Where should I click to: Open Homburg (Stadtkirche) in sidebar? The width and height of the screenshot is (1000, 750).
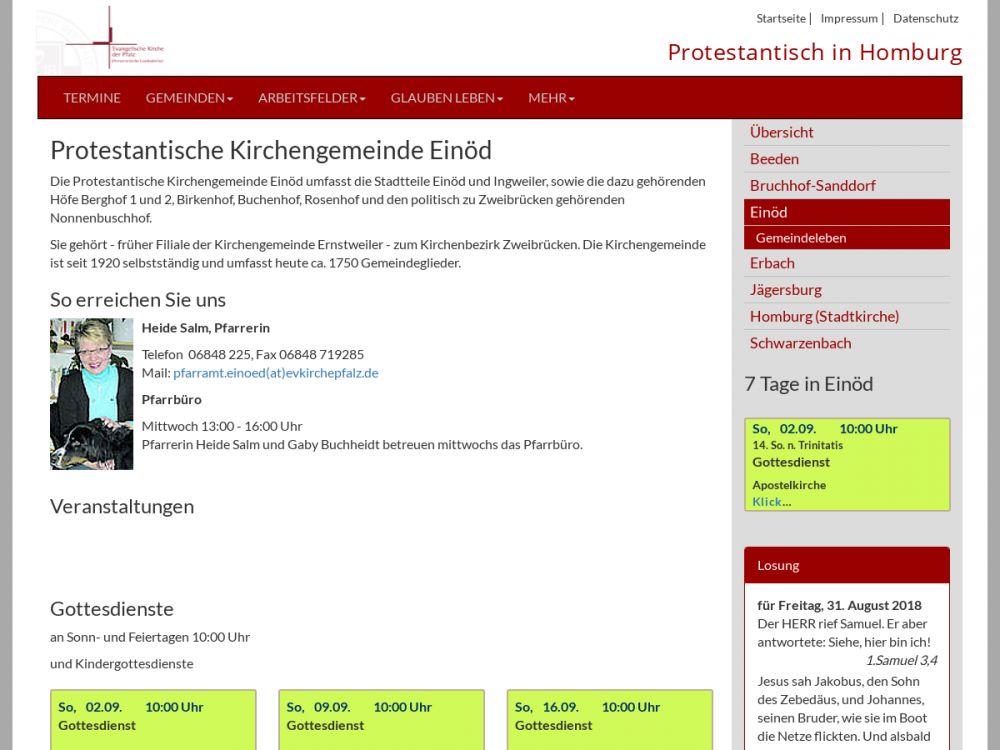pos(824,317)
